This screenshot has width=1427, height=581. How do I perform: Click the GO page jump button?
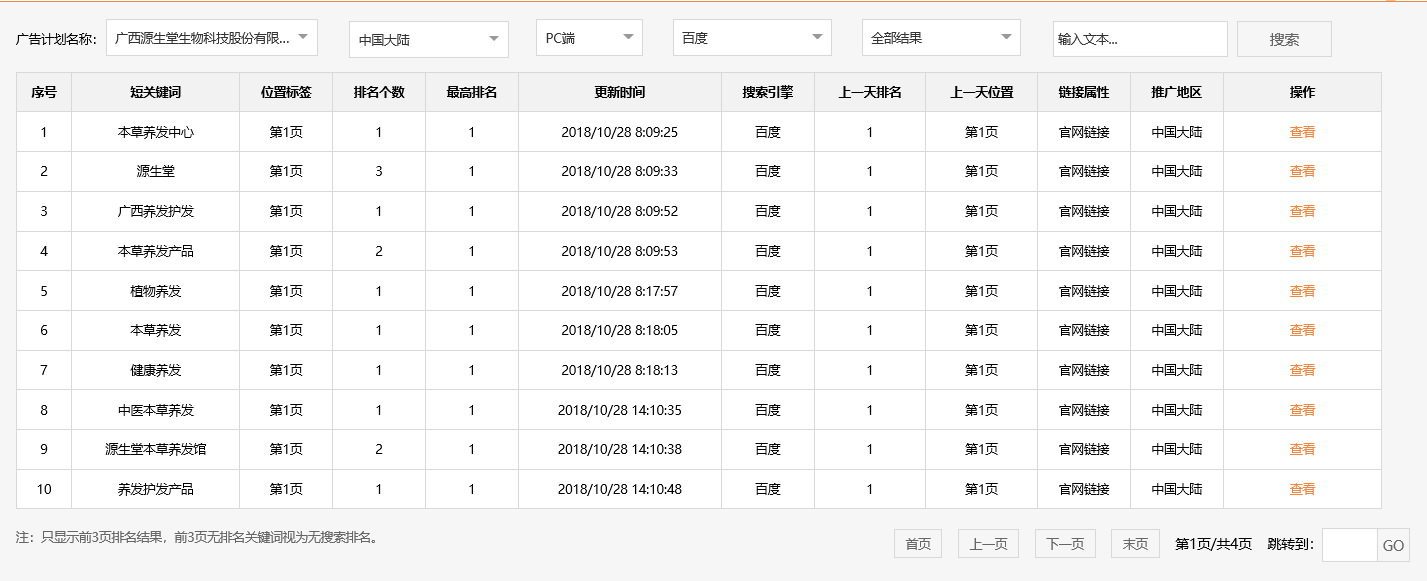[x=1392, y=543]
